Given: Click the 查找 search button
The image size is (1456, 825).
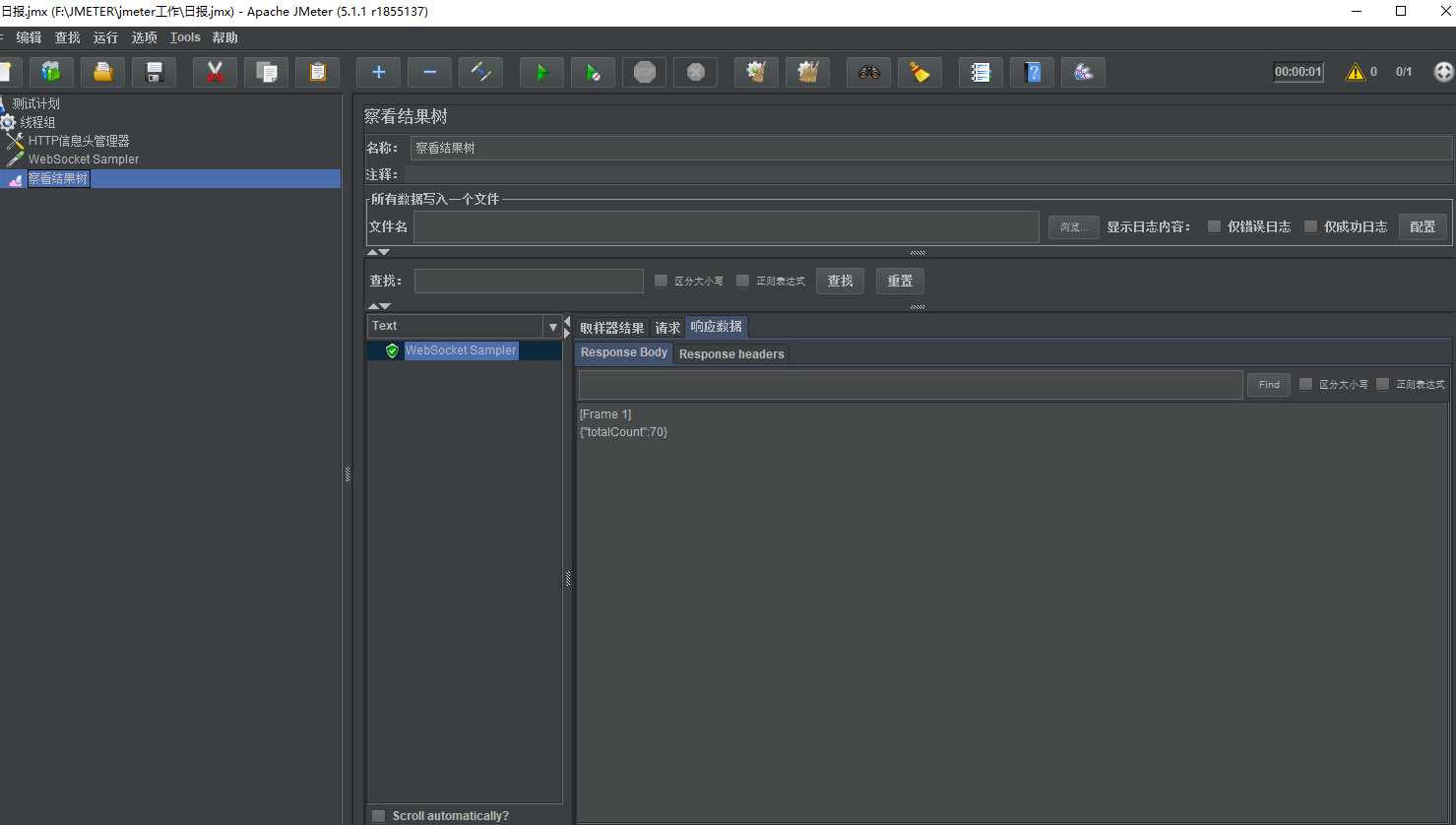Looking at the screenshot, I should coord(840,281).
